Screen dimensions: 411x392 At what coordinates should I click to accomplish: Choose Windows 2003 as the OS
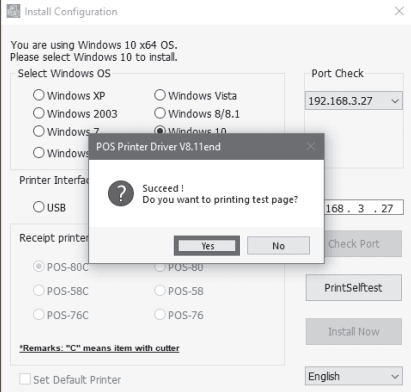75,113
